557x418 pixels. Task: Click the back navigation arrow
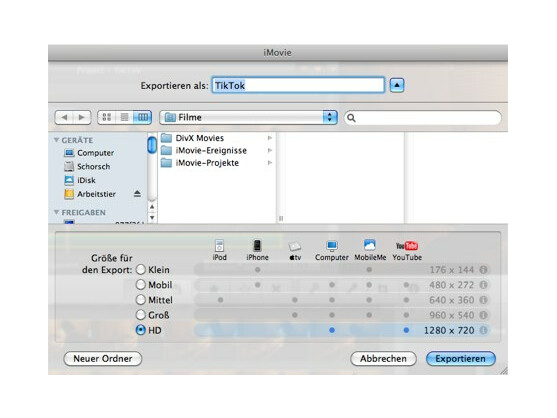tap(64, 117)
